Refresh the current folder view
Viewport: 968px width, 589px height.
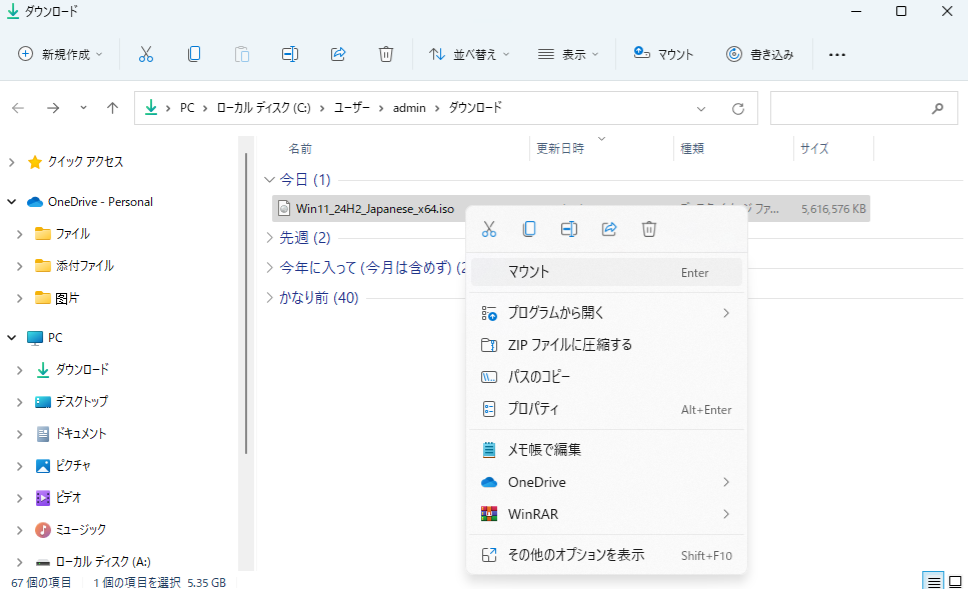(x=738, y=108)
